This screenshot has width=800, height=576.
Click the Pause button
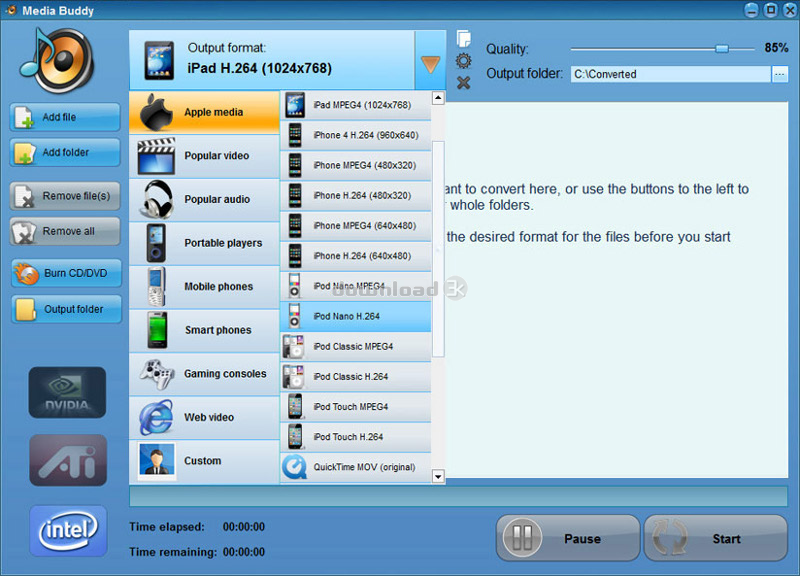pyautogui.click(x=567, y=538)
